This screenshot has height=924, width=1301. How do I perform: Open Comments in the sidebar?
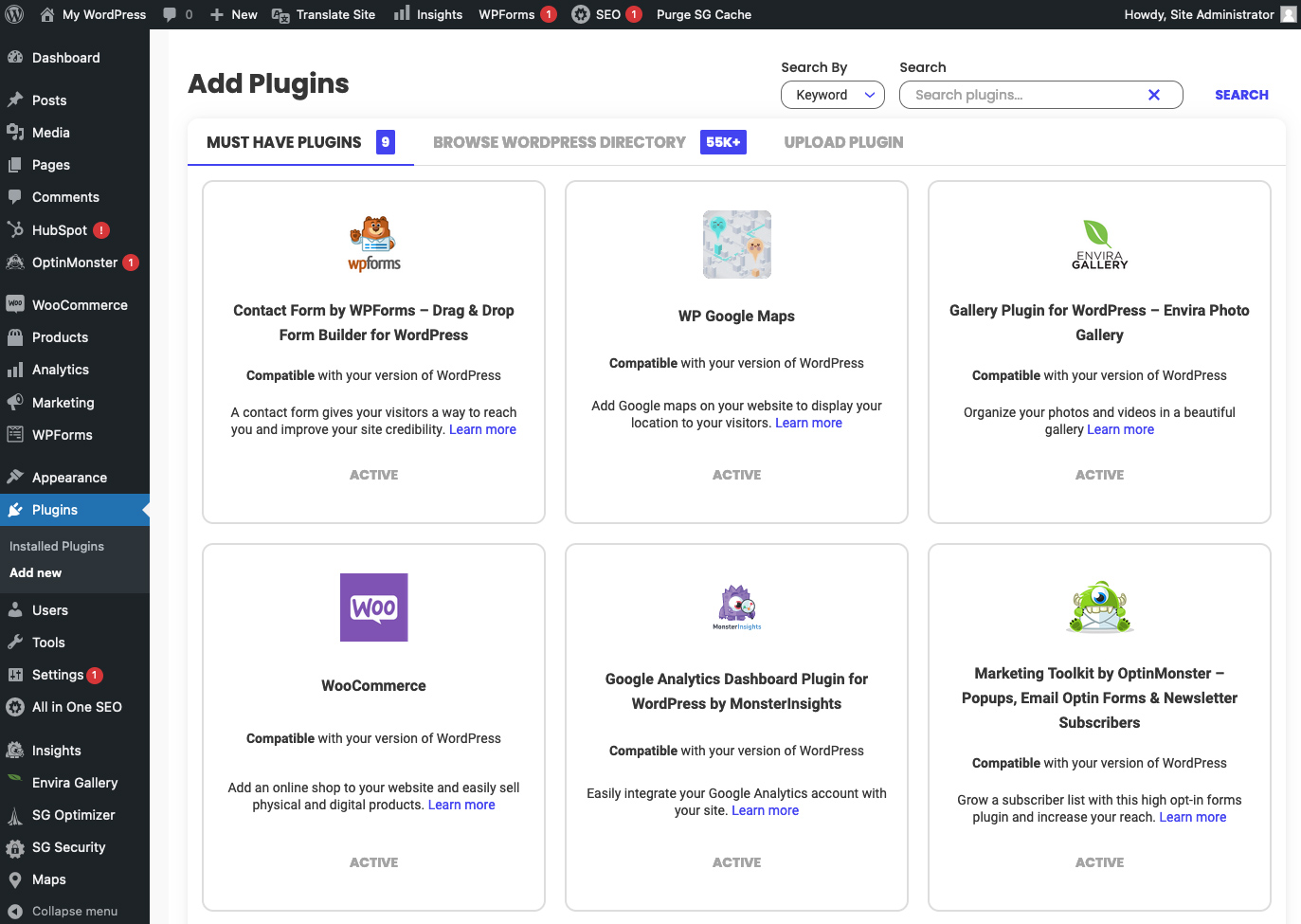tap(75, 197)
